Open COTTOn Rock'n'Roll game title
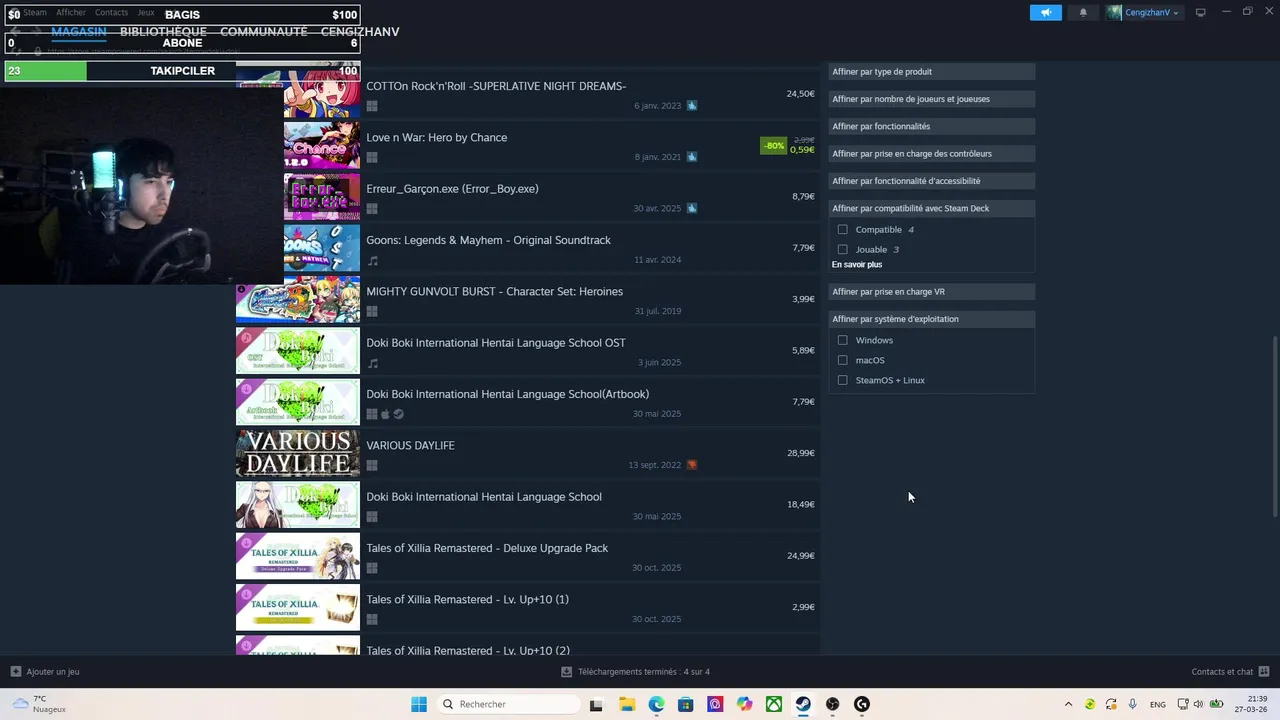This screenshot has height=720, width=1280. click(496, 86)
